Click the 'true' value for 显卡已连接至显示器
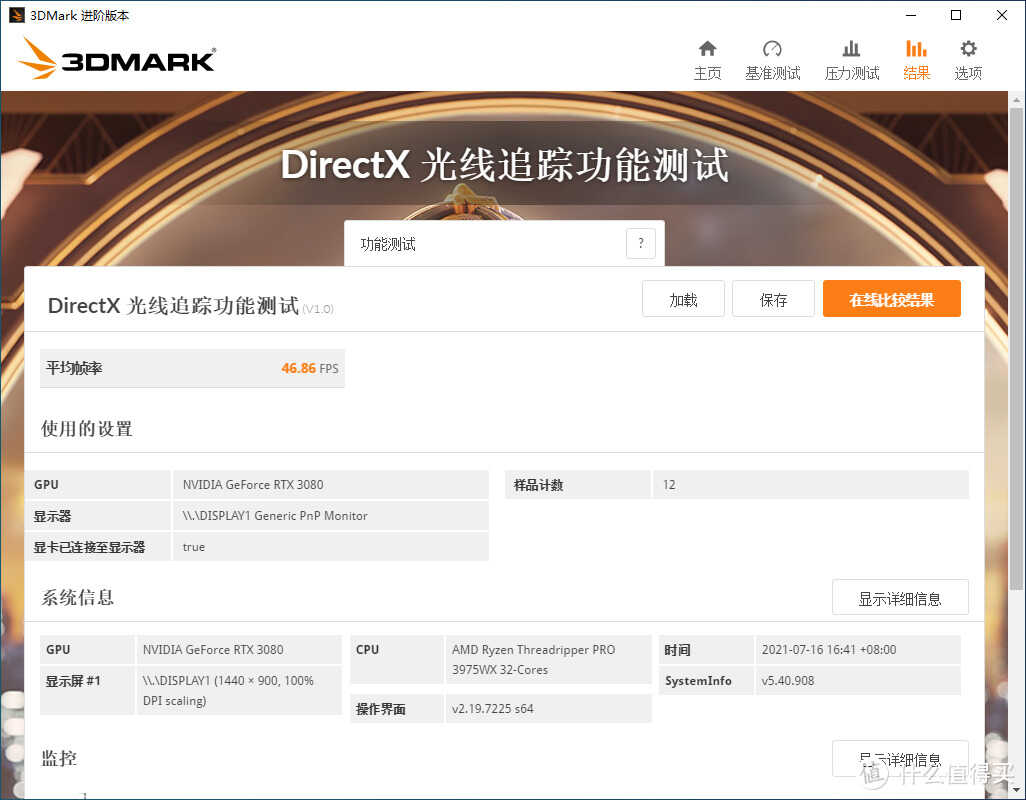 point(194,547)
